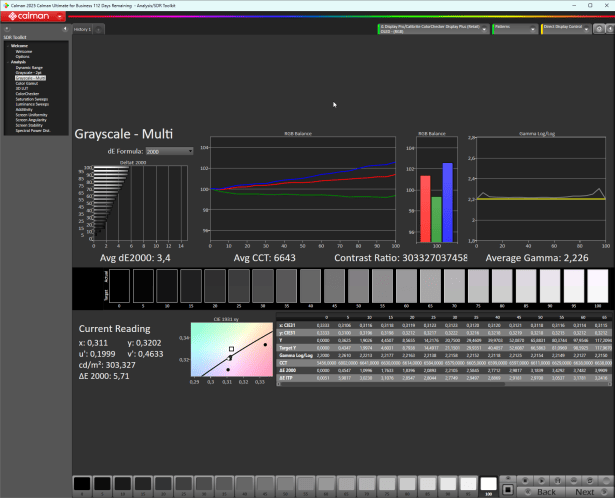Click the Gamma Log/Log chart
Viewport: 615px width, 498px height.
(541, 189)
